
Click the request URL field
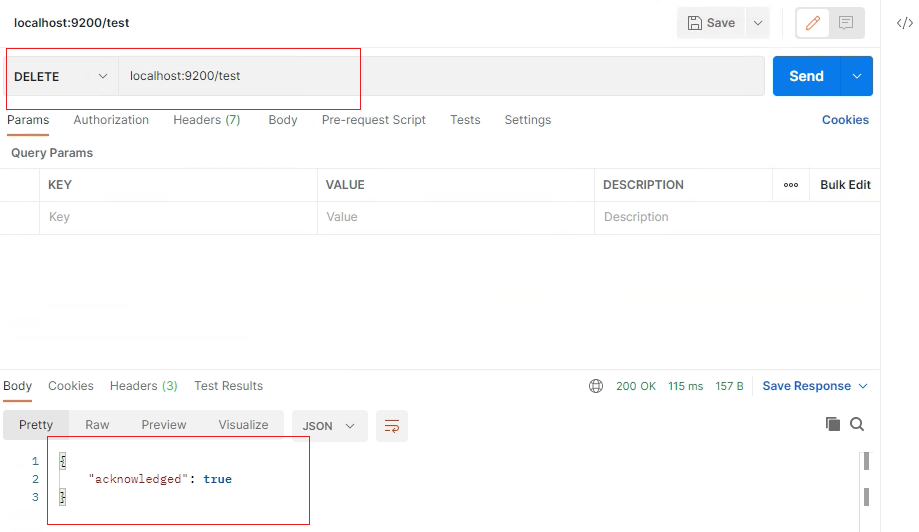pyautogui.click(x=441, y=76)
